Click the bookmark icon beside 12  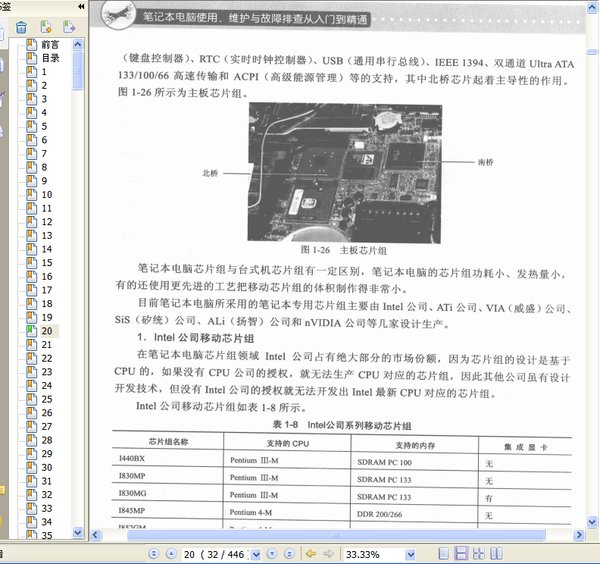pyautogui.click(x=32, y=222)
